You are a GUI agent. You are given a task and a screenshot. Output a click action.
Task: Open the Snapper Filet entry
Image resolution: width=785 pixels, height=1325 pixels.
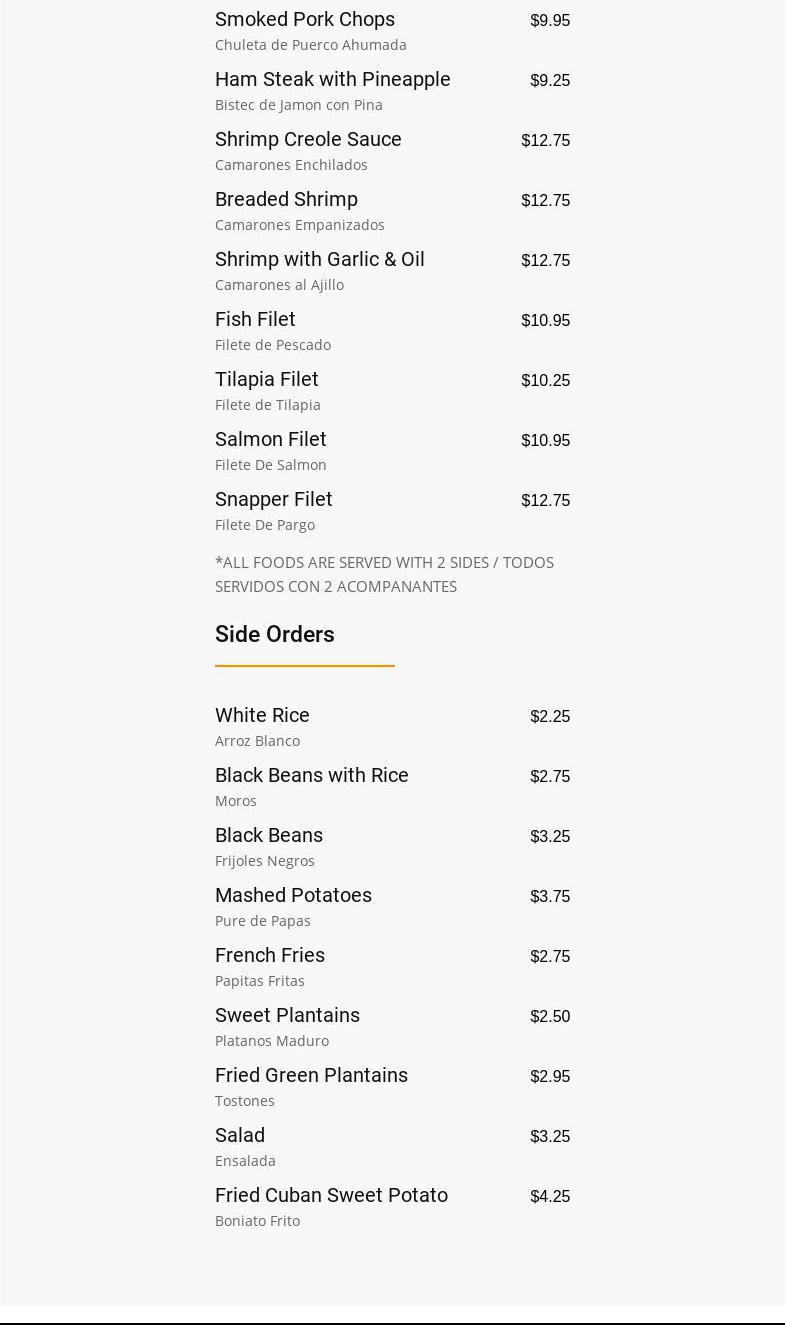273,500
